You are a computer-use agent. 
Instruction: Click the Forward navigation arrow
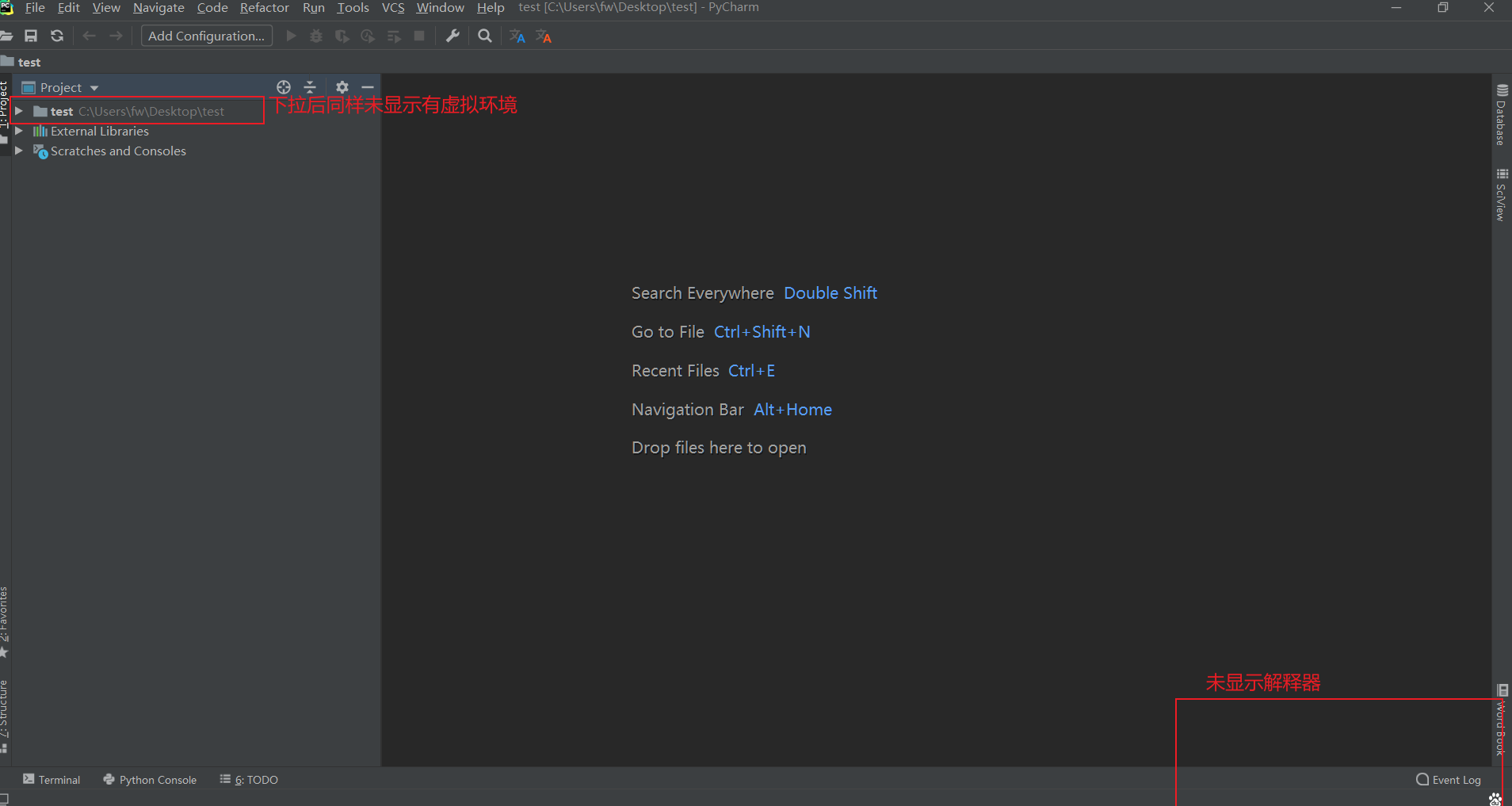tap(116, 36)
